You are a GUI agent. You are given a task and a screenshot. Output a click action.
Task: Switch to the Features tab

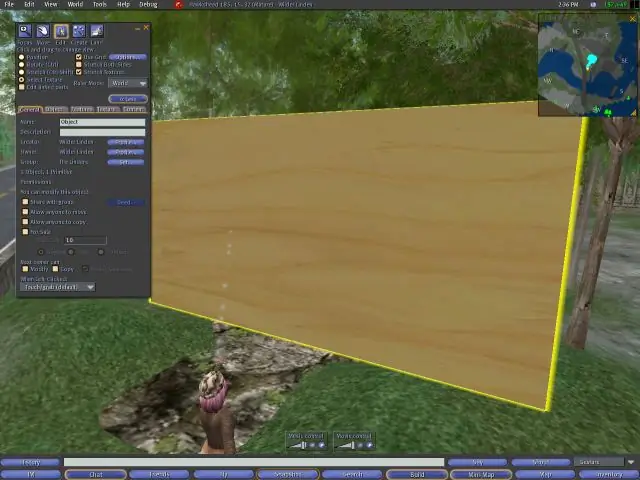(82, 109)
